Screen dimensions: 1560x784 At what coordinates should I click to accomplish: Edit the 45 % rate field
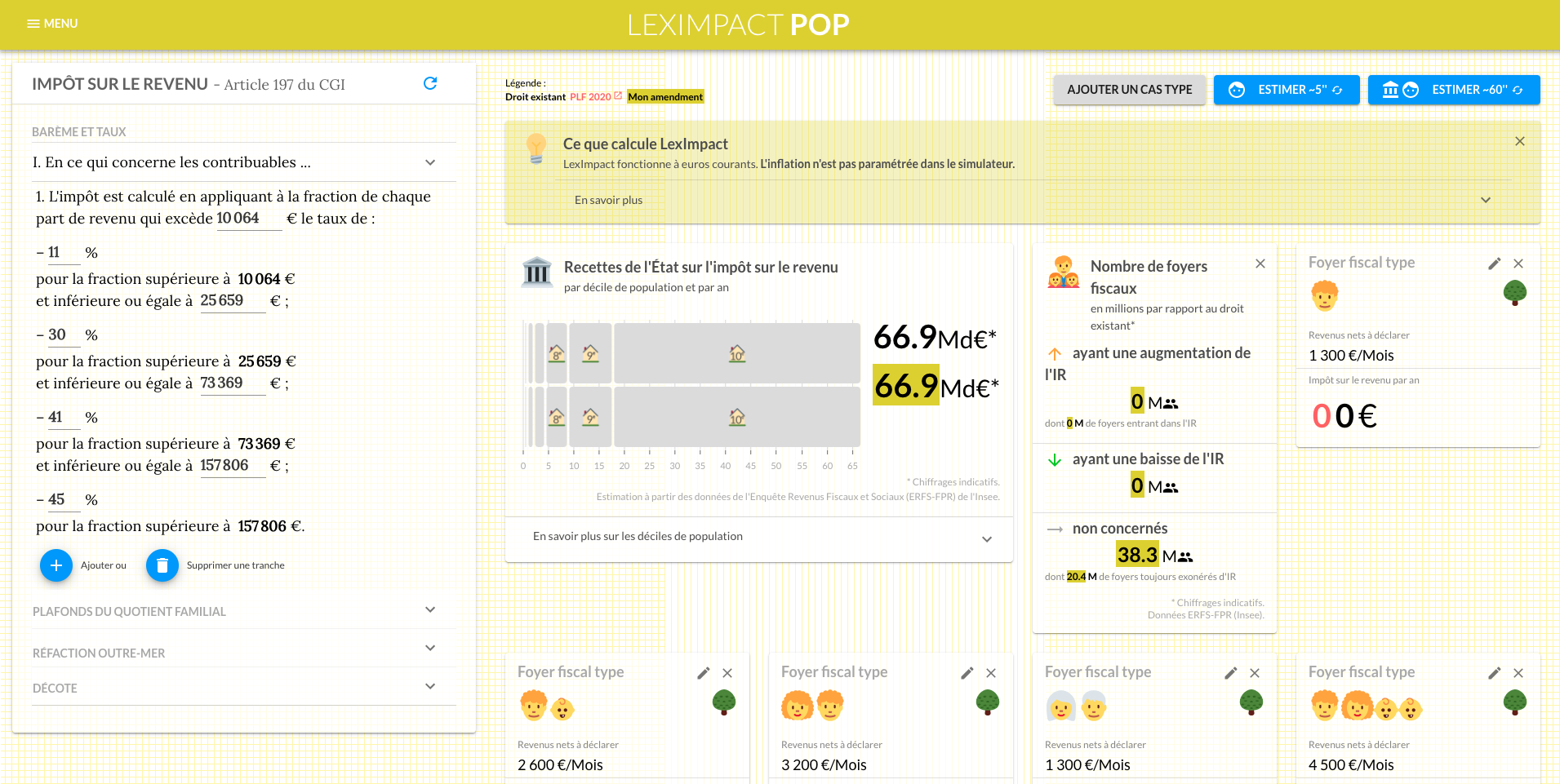tap(64, 500)
